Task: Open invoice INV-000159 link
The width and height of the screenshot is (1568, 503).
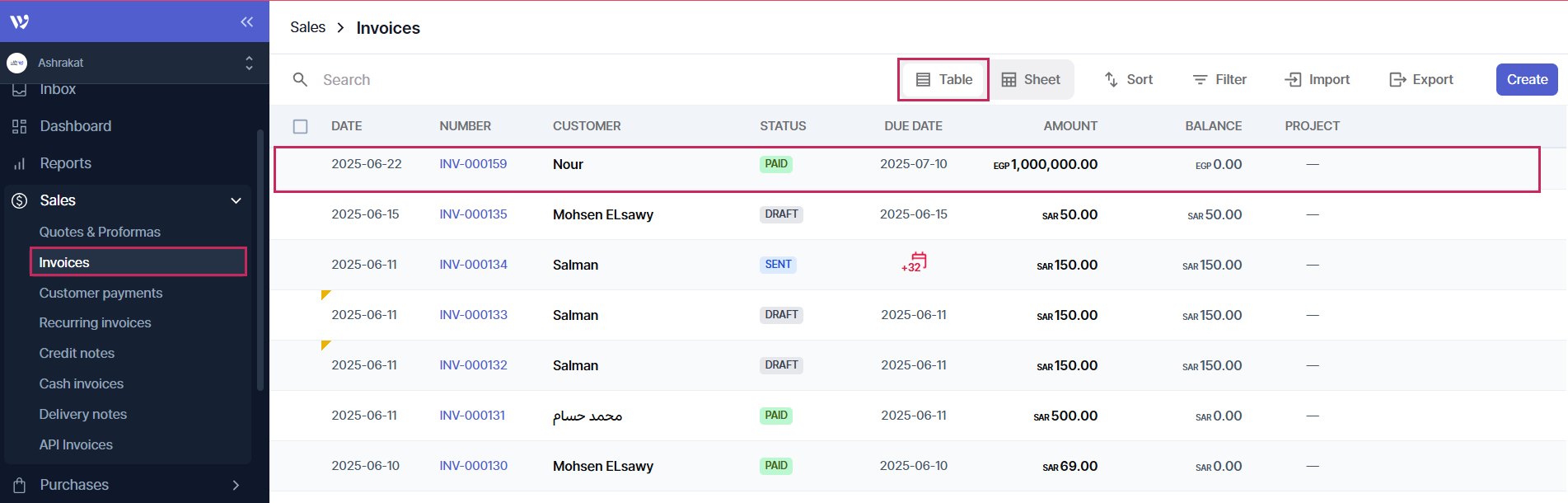Action: pyautogui.click(x=473, y=164)
